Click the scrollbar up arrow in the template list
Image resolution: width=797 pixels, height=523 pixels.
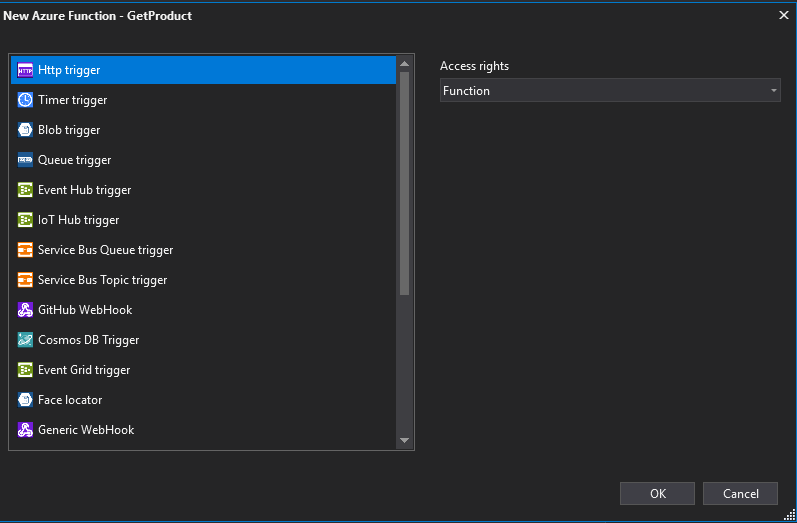coord(405,64)
